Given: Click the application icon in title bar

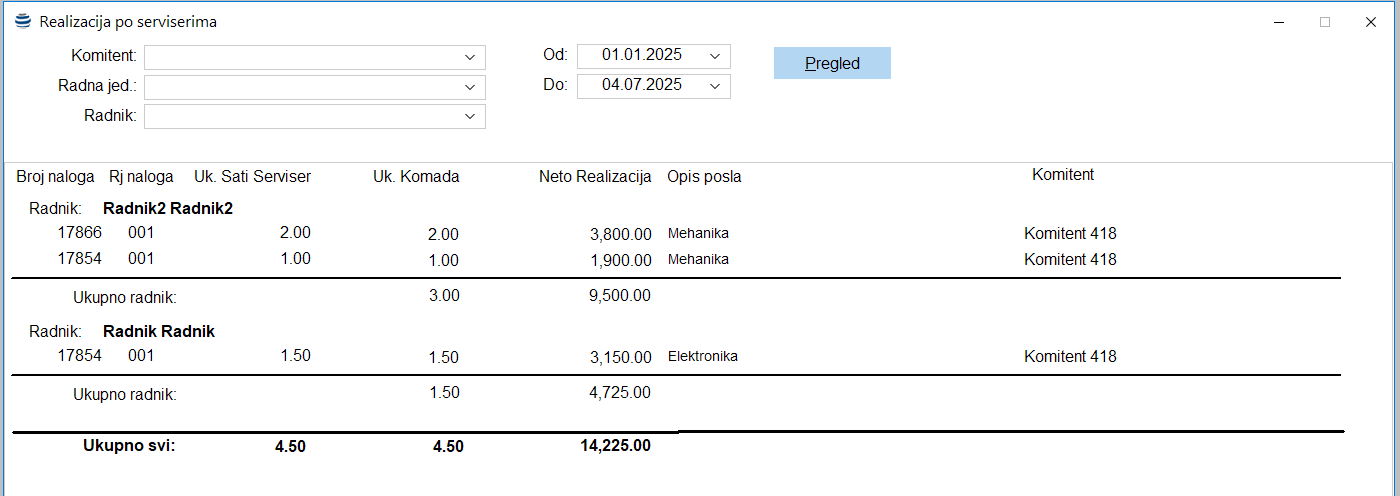Looking at the screenshot, I should coord(23,21).
